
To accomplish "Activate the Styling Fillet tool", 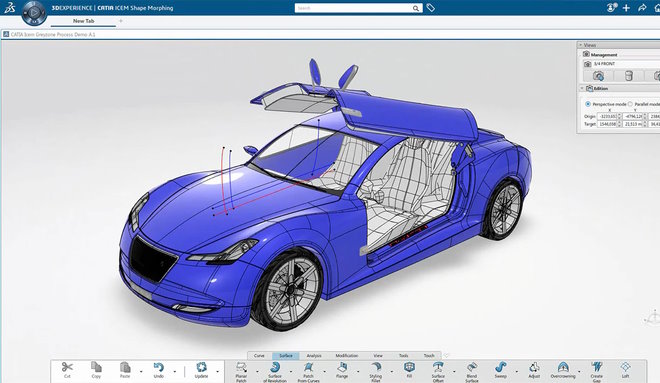I will click(375, 372).
